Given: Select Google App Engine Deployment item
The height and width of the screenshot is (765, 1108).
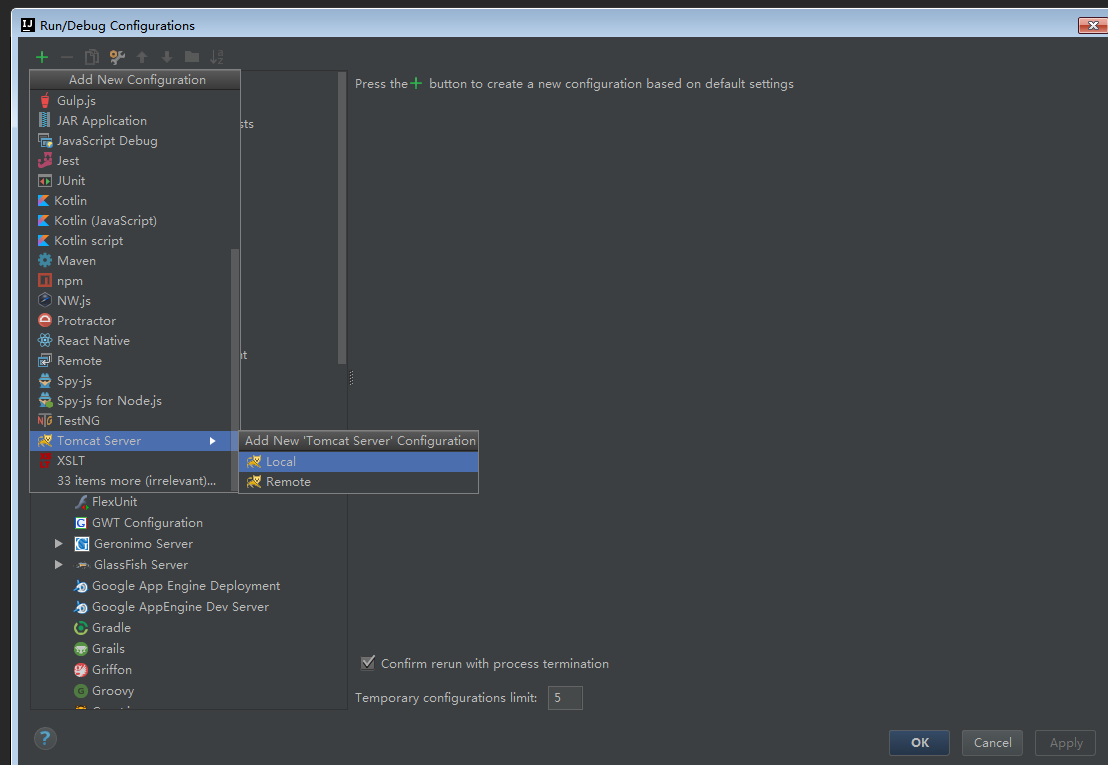Looking at the screenshot, I should click(188, 586).
